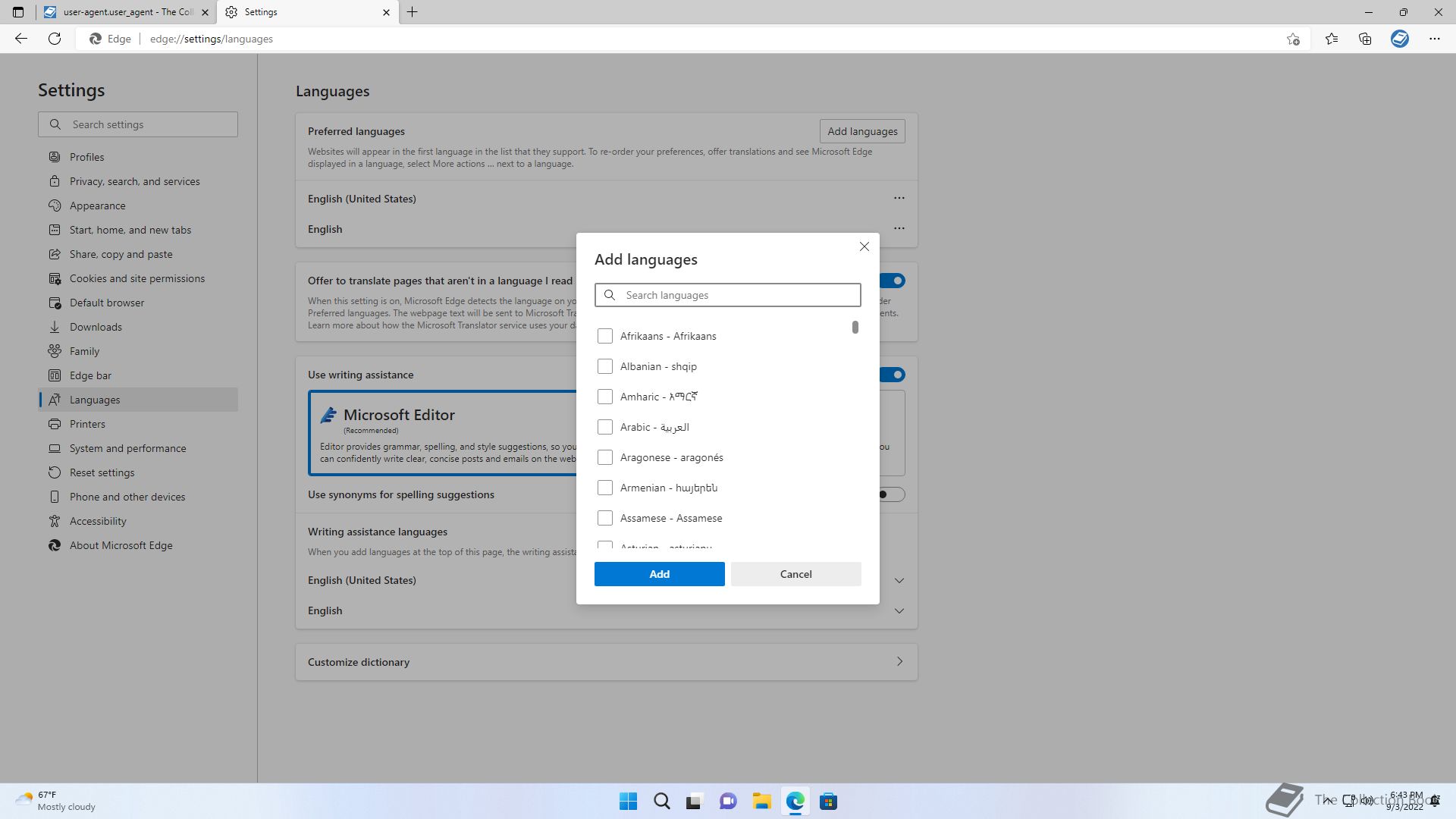Open Microsoft Store from the taskbar
1456x819 pixels.
[828, 802]
